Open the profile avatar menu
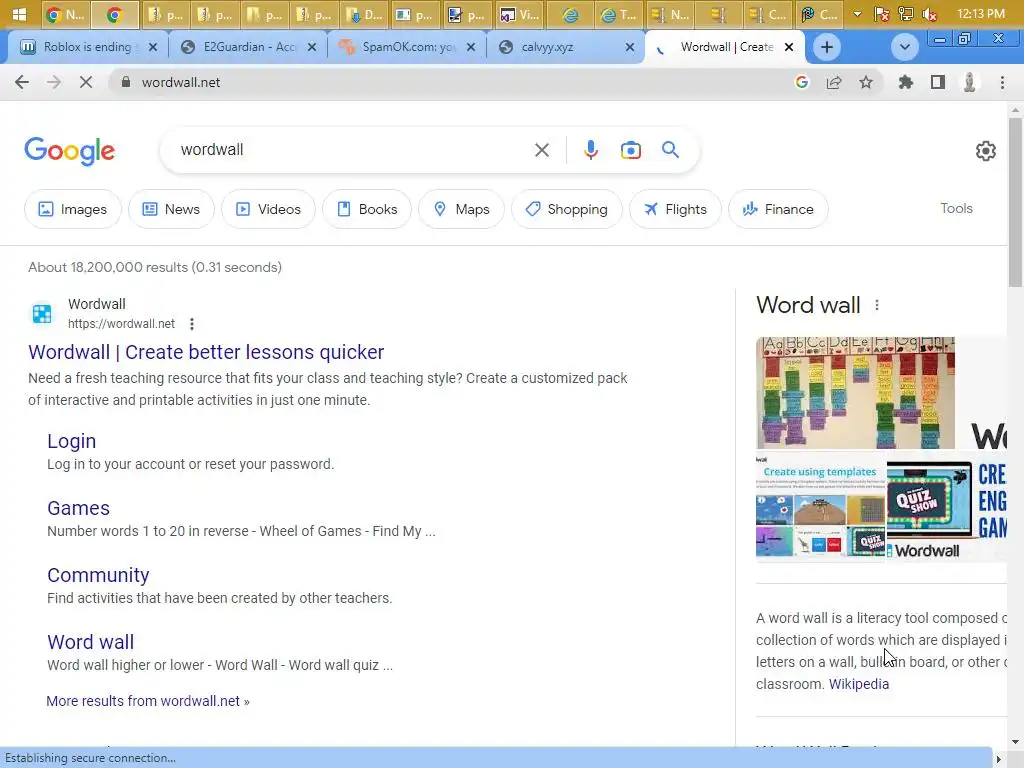This screenshot has height=768, width=1024. tap(970, 82)
